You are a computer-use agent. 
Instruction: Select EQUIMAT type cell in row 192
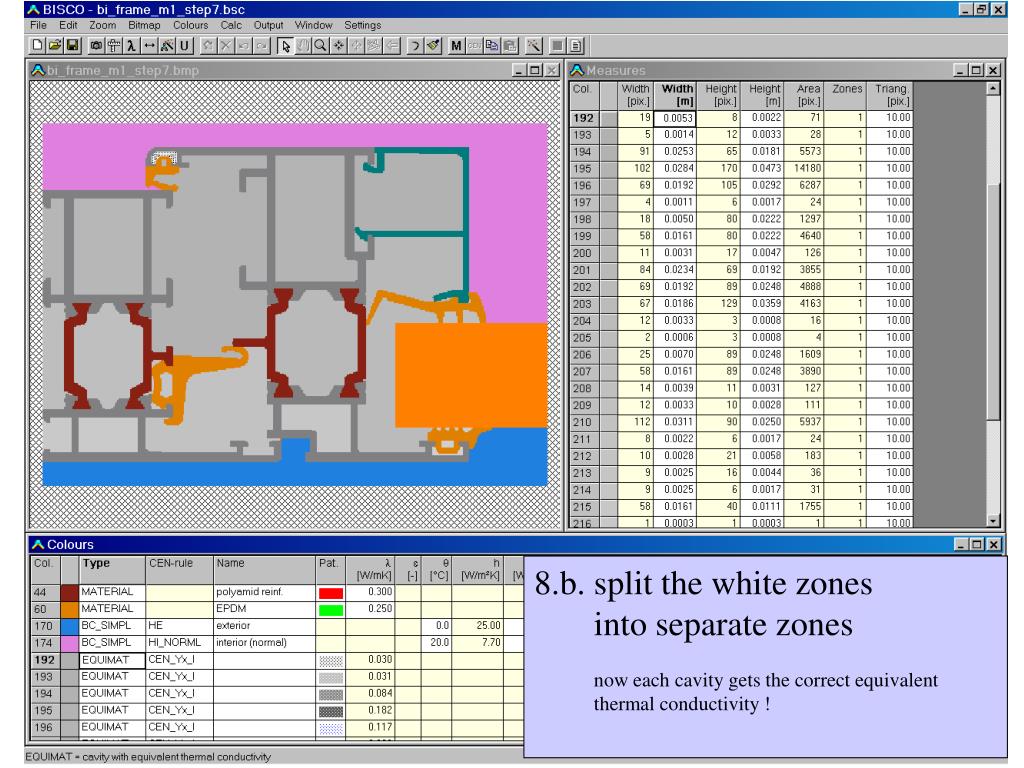pyautogui.click(x=112, y=660)
